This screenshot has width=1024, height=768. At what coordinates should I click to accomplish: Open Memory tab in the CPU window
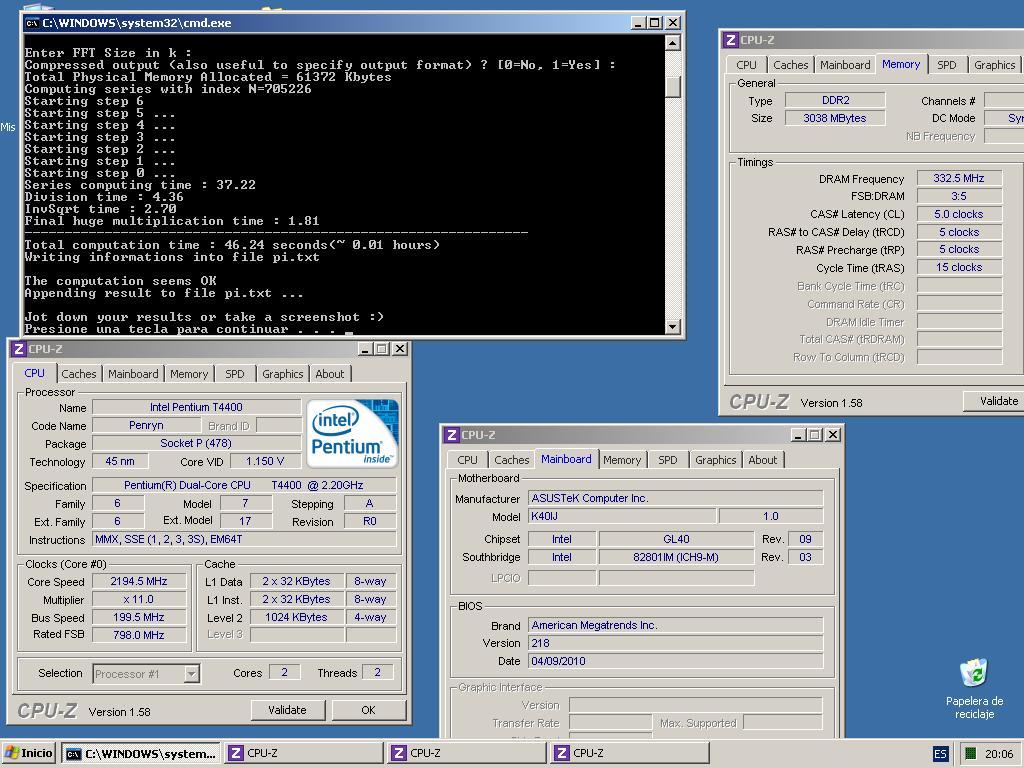coord(189,374)
